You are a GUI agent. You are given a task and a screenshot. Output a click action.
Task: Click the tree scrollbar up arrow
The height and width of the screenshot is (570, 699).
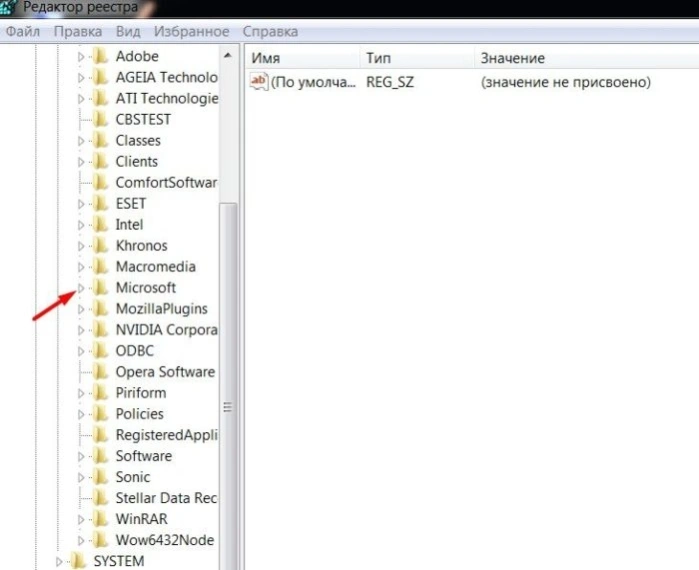click(x=228, y=56)
